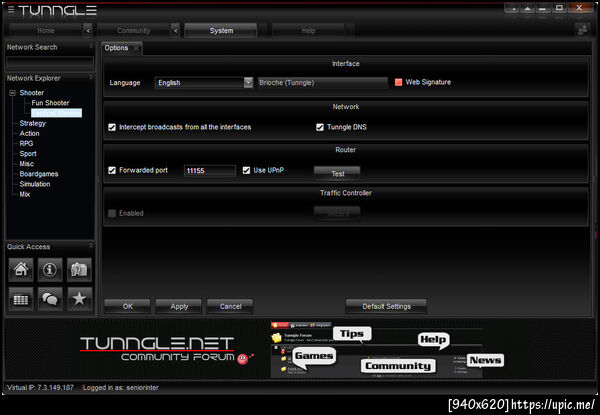600x415 pixels.
Task: Open the hamburger menu beside the Tunngle logo
Action: 11,9
